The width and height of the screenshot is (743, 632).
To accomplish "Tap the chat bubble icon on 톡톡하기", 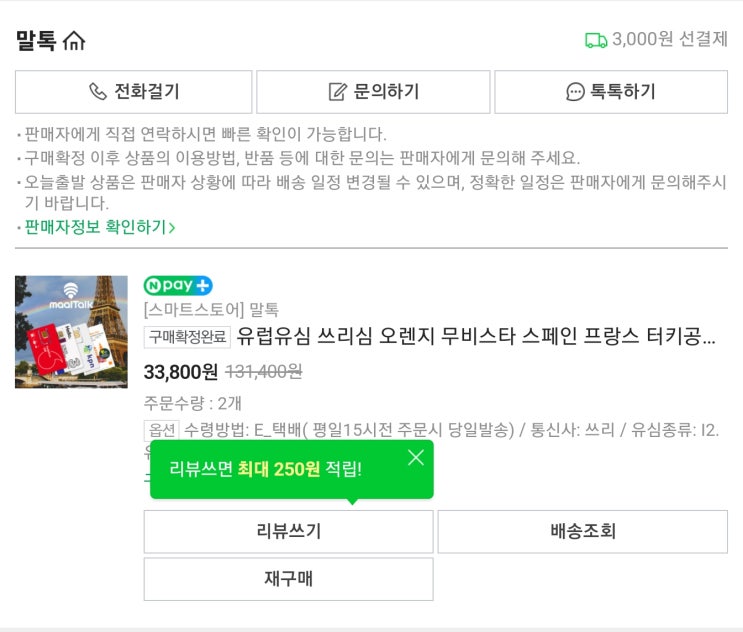I will pyautogui.click(x=575, y=92).
